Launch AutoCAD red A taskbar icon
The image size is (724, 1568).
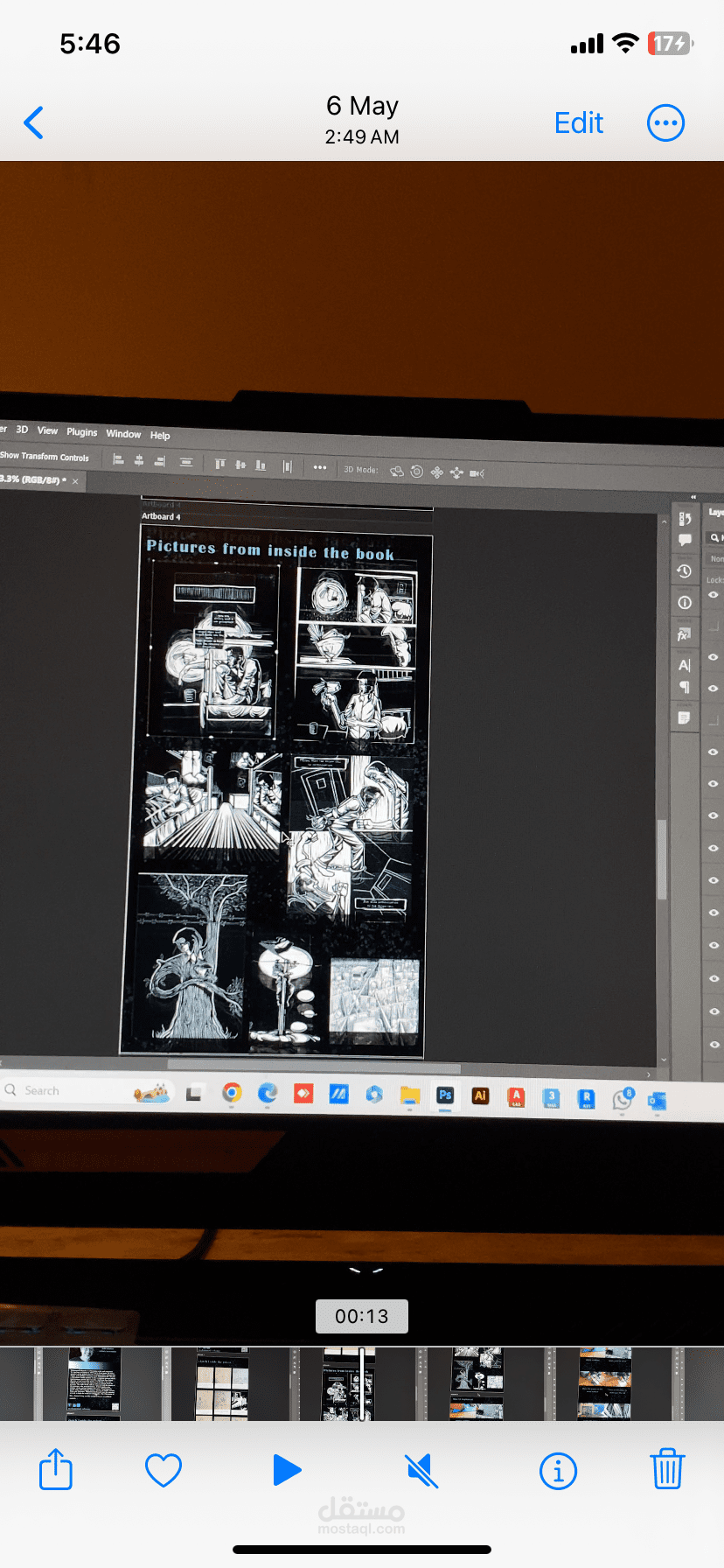point(516,1097)
